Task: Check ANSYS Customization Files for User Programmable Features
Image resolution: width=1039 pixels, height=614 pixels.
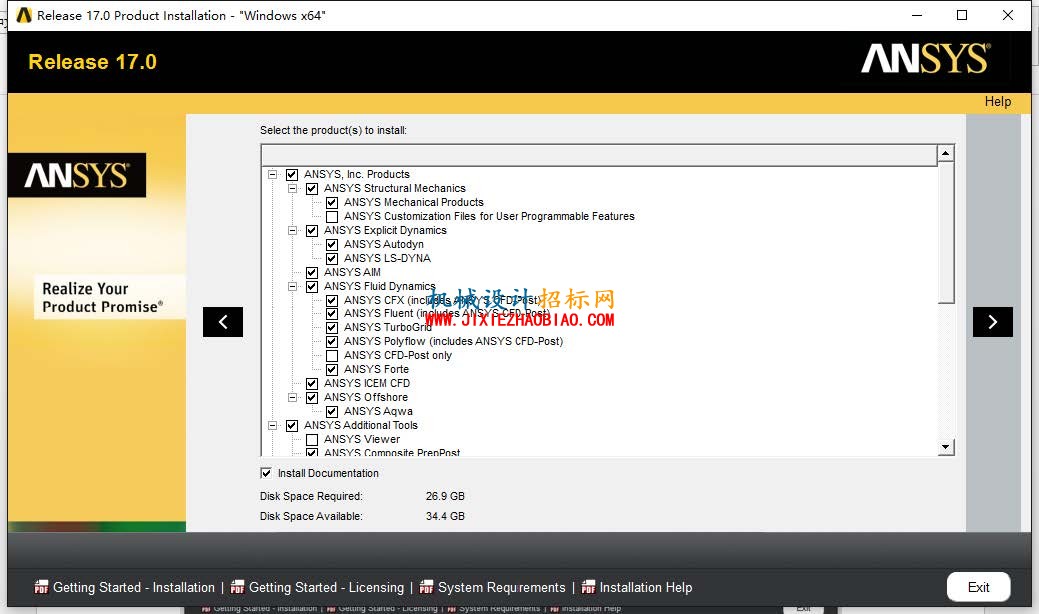Action: point(332,217)
